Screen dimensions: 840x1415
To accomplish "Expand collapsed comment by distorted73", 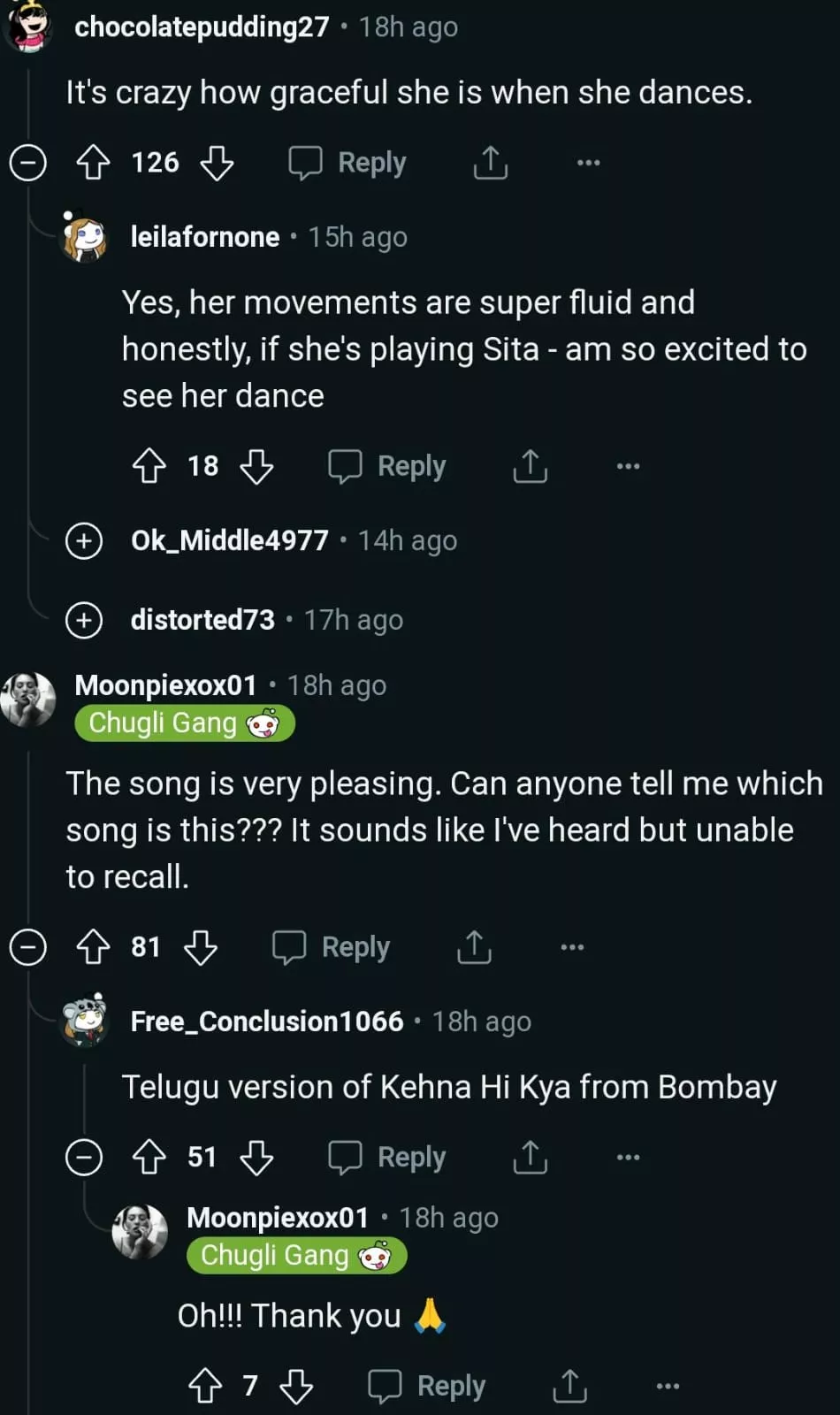I will [84, 620].
